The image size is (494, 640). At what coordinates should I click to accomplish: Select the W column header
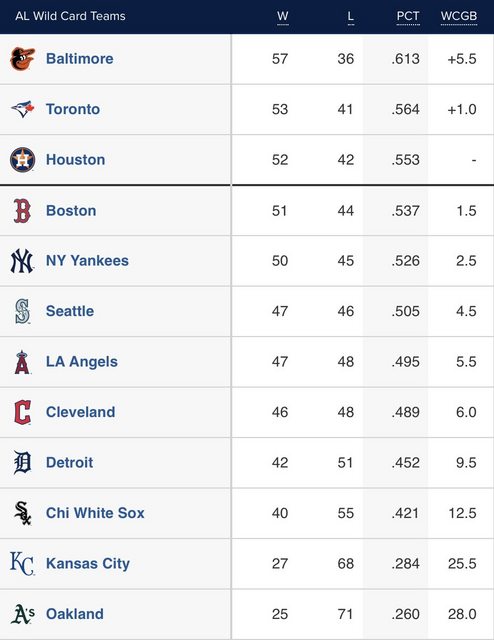click(x=283, y=16)
